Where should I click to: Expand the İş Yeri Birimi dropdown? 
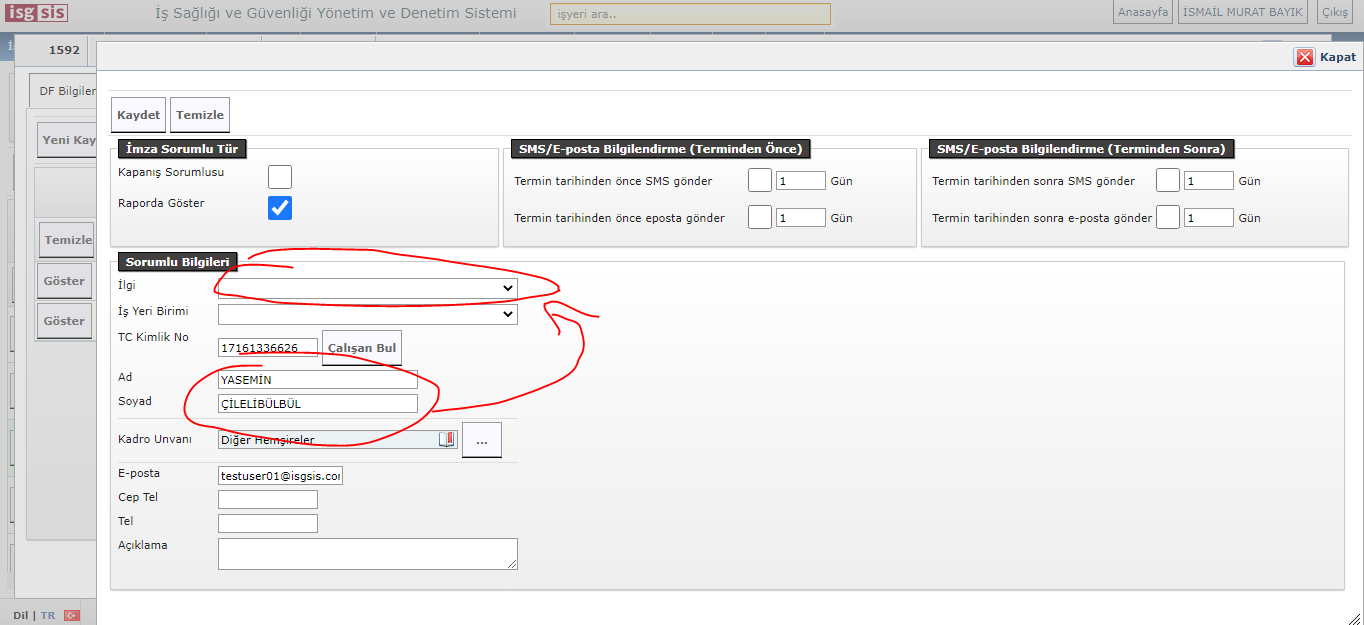click(x=367, y=314)
